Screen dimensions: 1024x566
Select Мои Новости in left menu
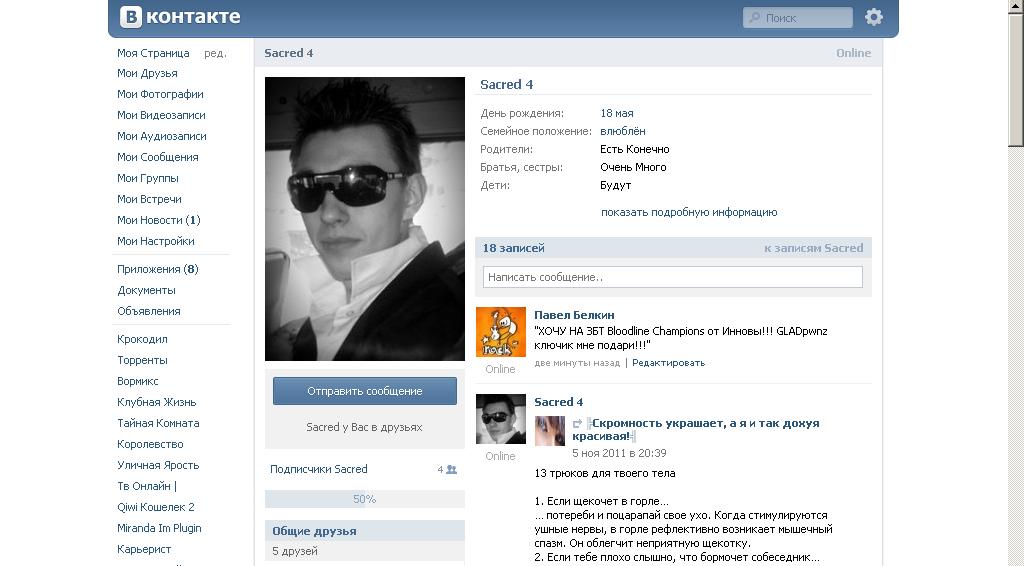tap(150, 220)
